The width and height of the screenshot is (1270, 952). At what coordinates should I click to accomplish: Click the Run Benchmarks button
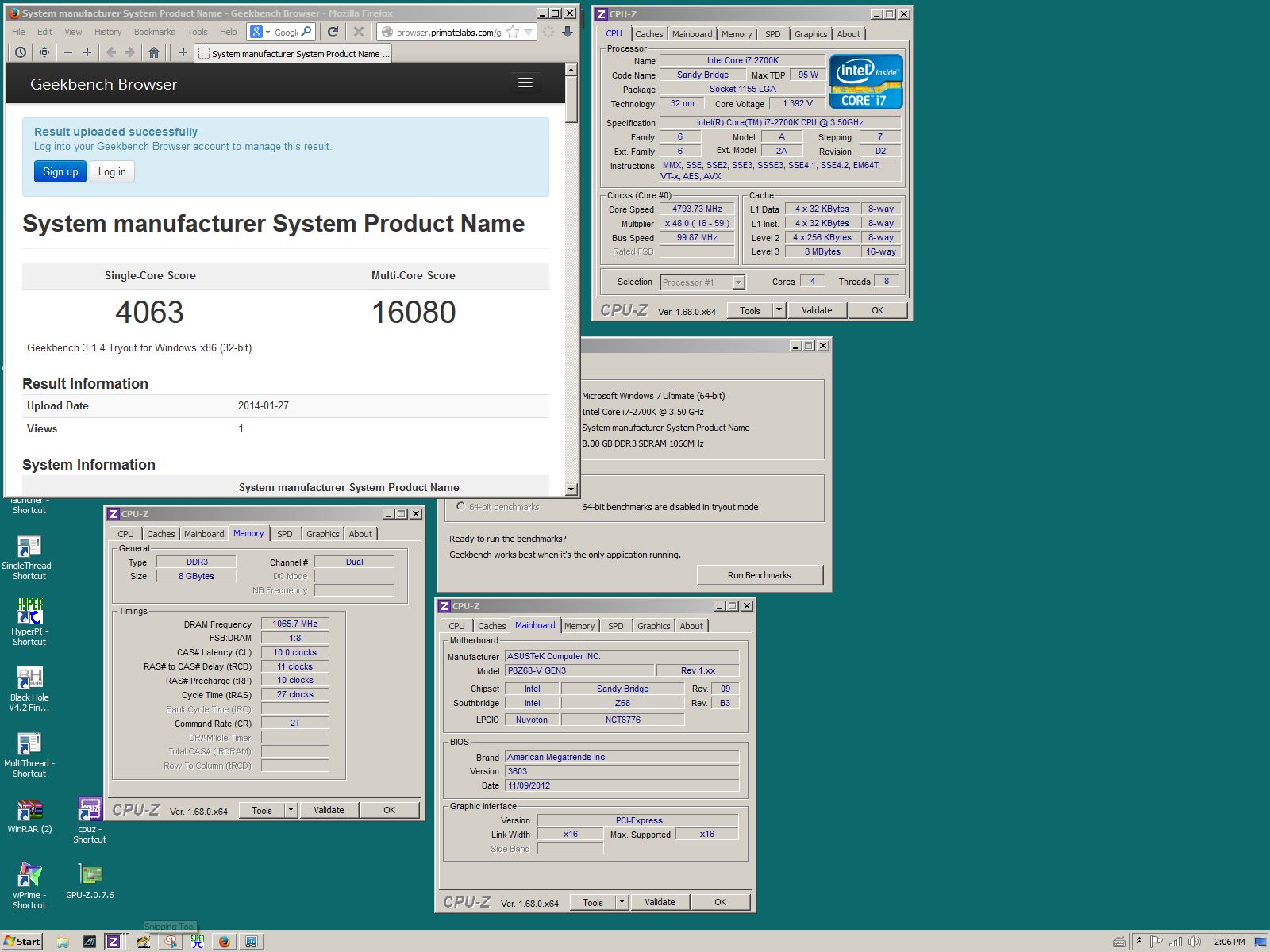(x=760, y=575)
